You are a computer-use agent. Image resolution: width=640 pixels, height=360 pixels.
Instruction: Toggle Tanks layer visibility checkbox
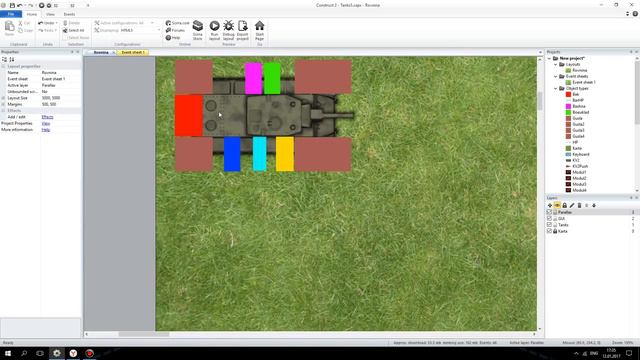(x=549, y=225)
